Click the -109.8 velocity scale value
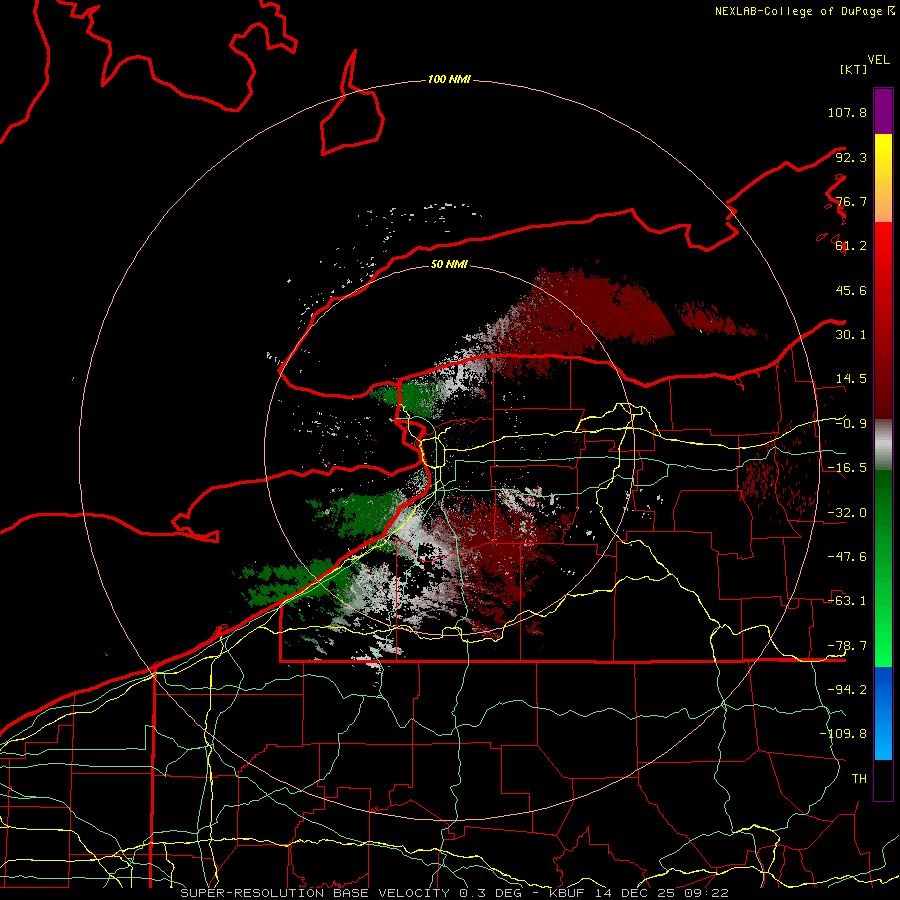The height and width of the screenshot is (900, 900). tap(843, 734)
